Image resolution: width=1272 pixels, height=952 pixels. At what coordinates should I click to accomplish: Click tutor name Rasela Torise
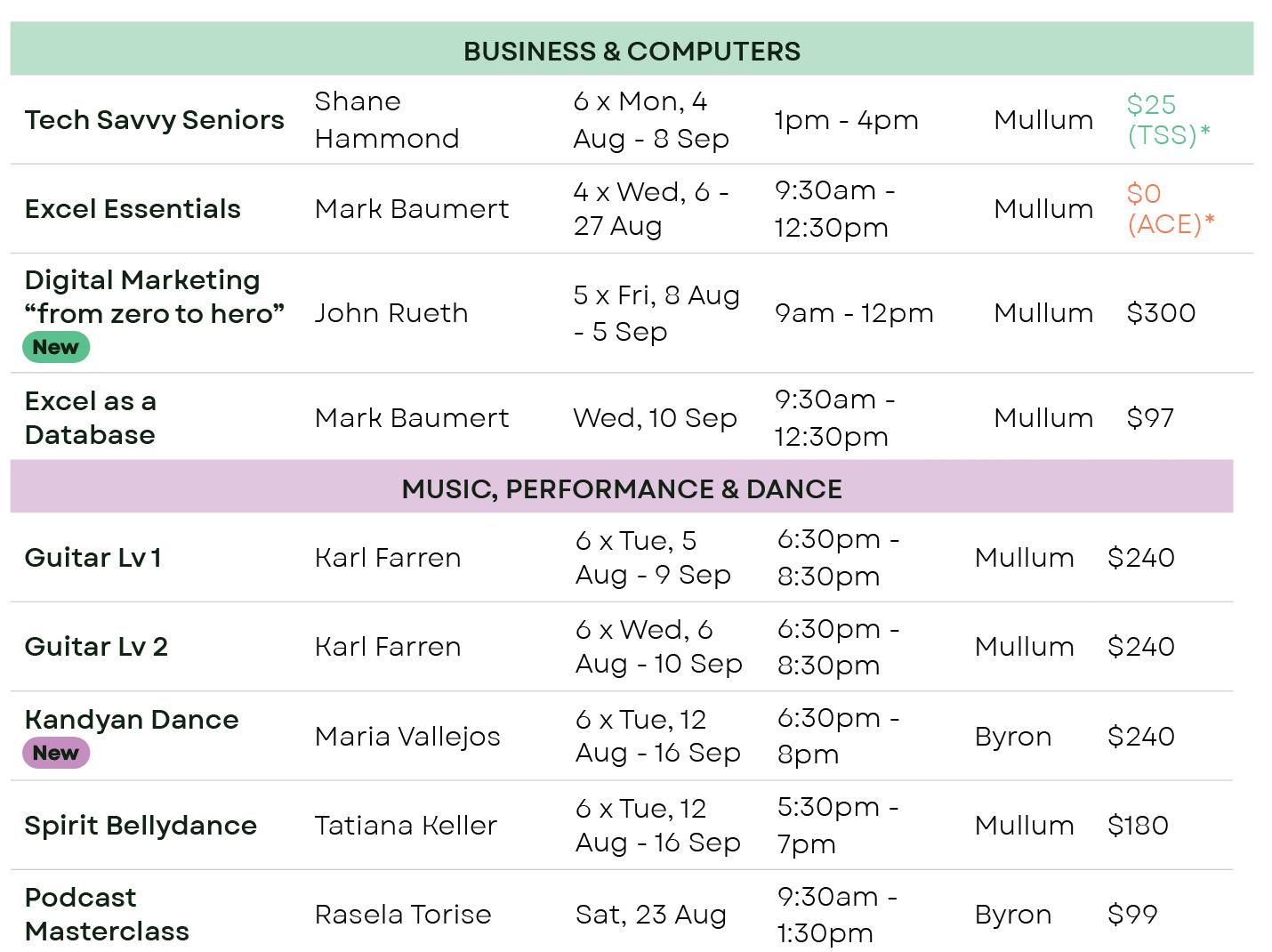402,915
